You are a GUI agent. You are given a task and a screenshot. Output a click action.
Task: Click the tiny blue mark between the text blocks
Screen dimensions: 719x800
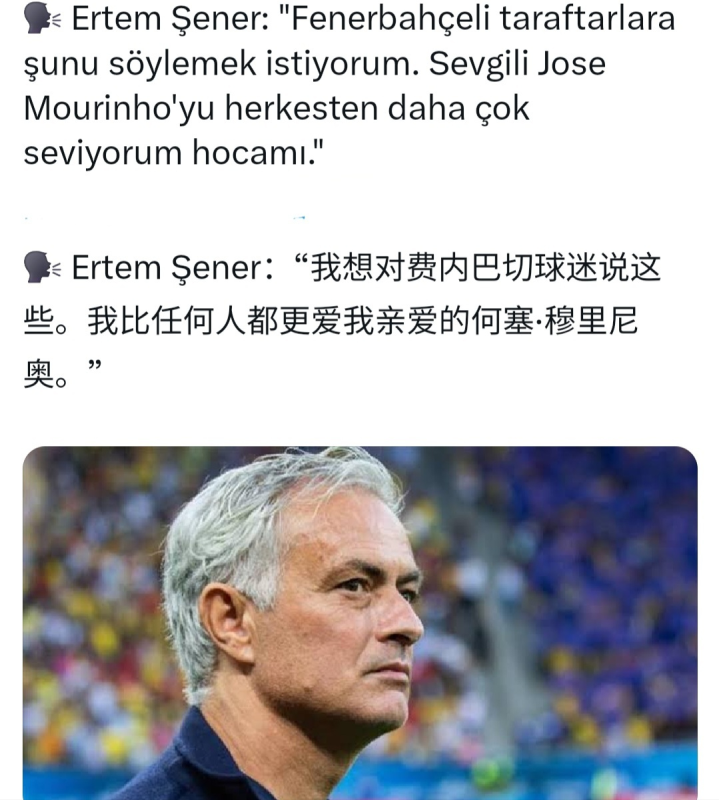point(299,216)
